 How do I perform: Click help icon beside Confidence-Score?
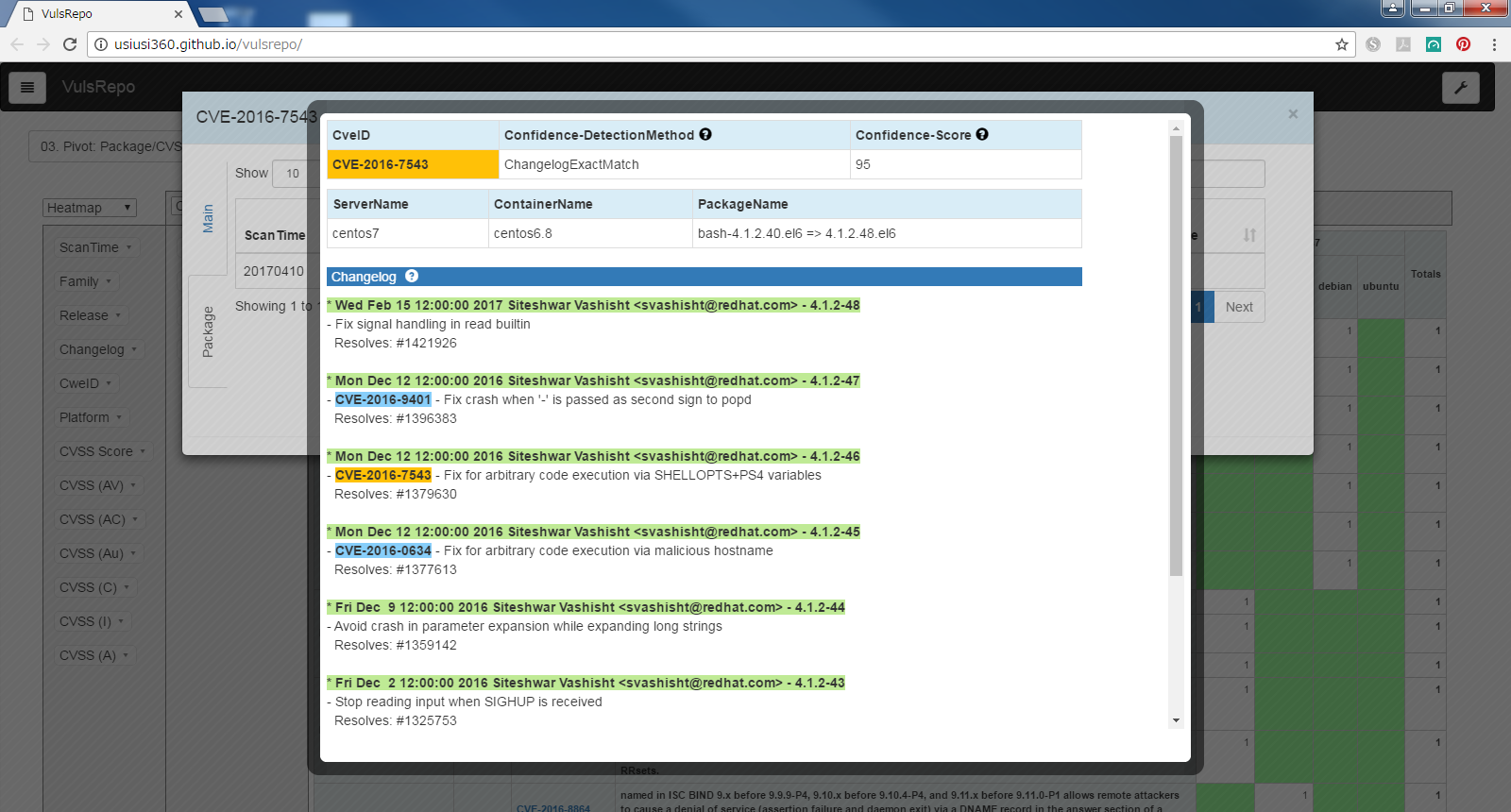pos(982,135)
